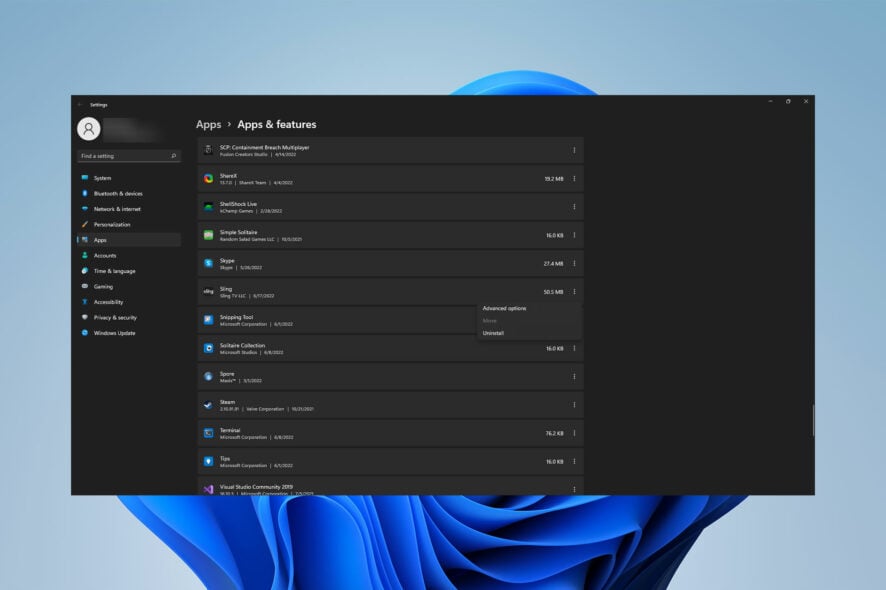Click the 76.2 KB size for Terminal
Viewport: 886px width, 590px height.
click(554, 433)
